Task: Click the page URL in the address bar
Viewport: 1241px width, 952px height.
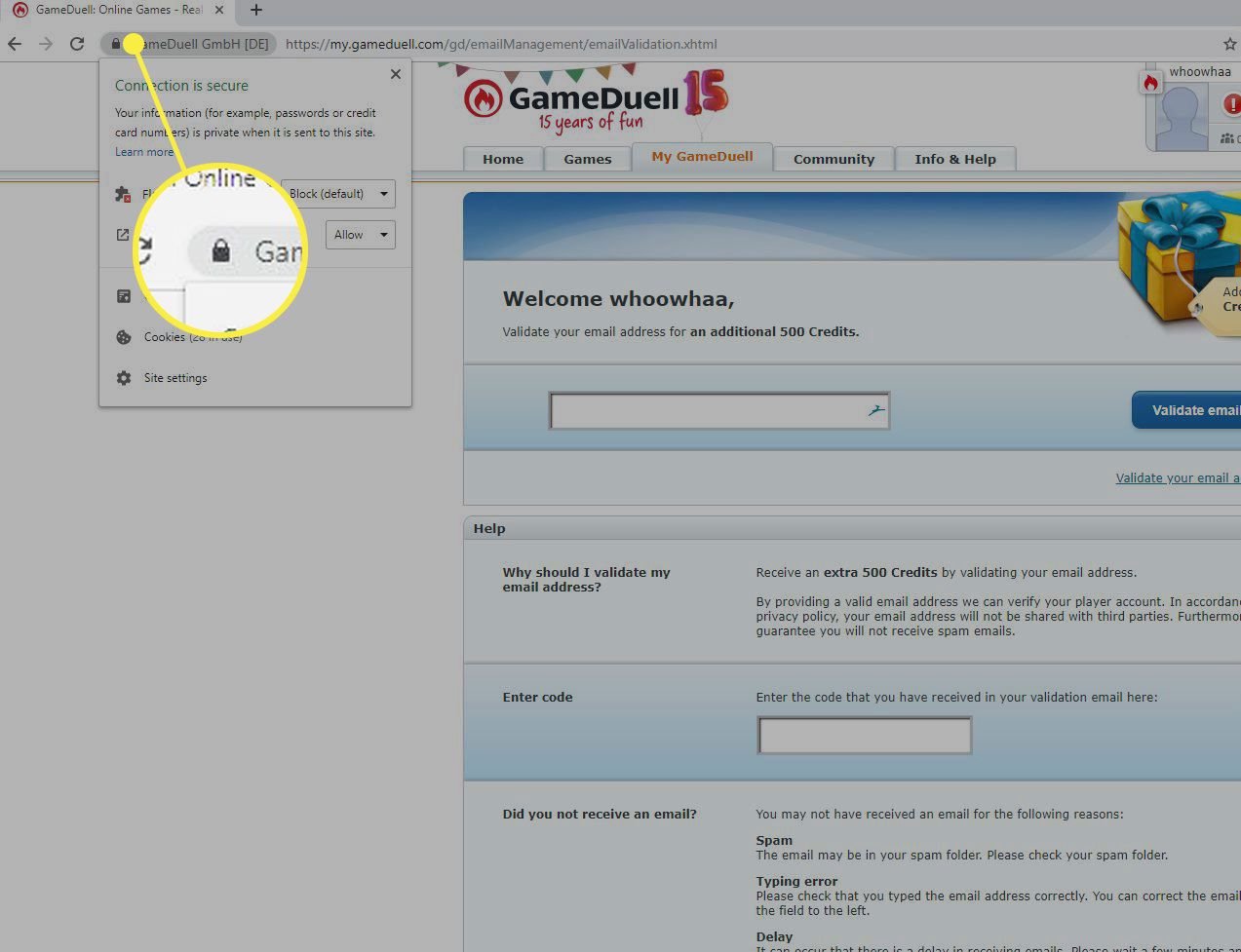Action: (501, 44)
